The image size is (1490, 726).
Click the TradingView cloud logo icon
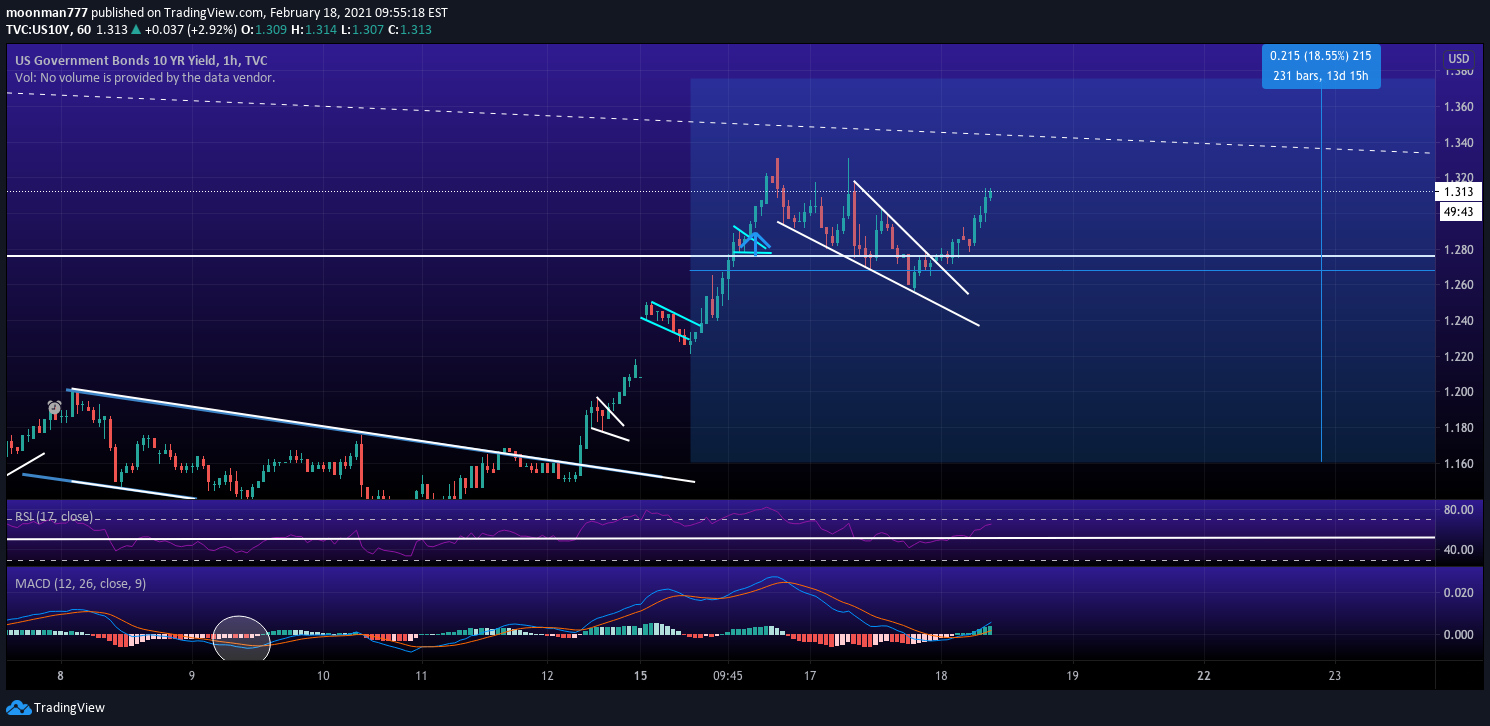click(x=17, y=708)
